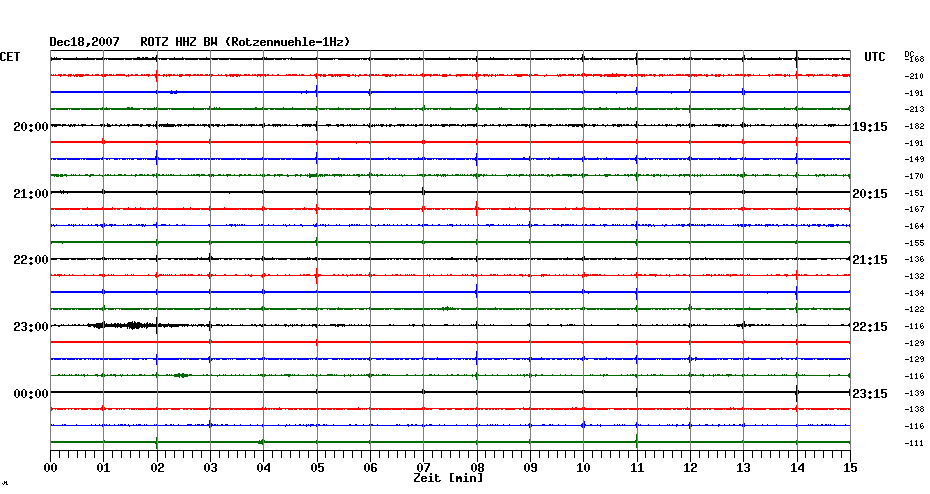This screenshot has height=494, width=930.
Task: Select DC offset value -134
Action: 914,292
